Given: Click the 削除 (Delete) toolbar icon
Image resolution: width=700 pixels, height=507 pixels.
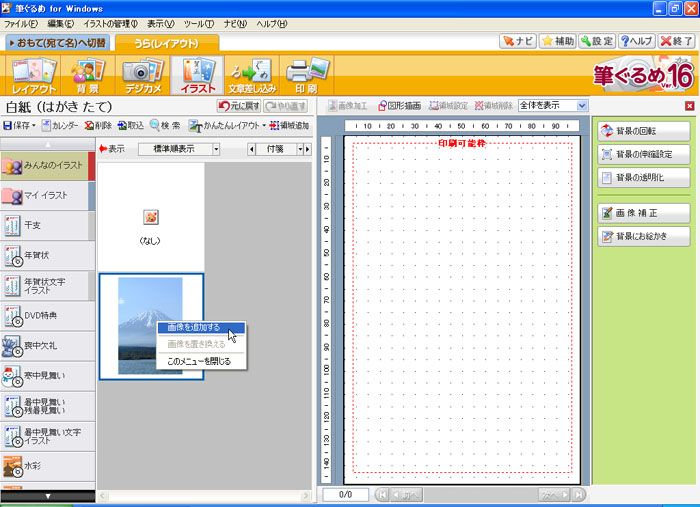Looking at the screenshot, I should (97, 126).
